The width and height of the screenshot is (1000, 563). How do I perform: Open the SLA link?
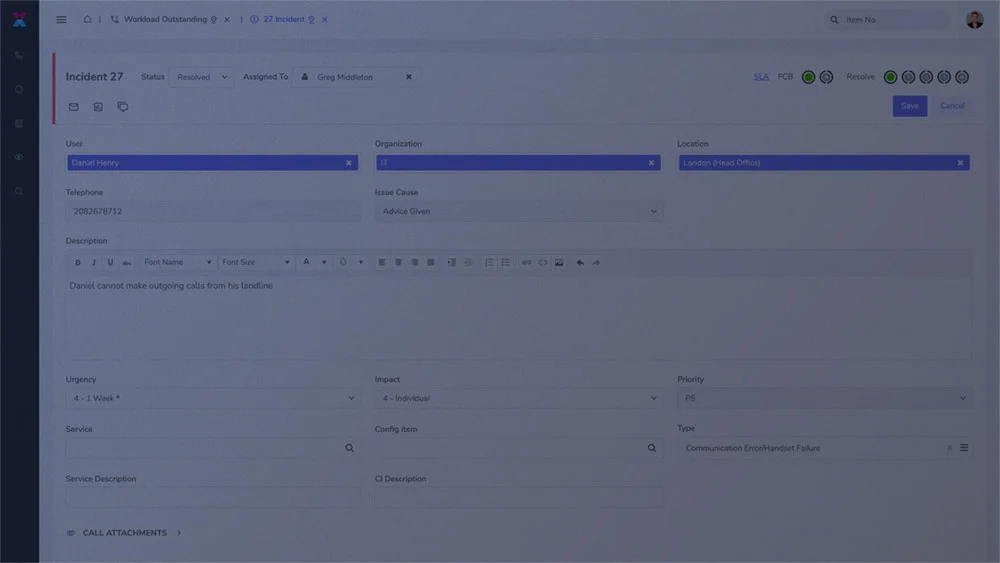[x=761, y=77]
